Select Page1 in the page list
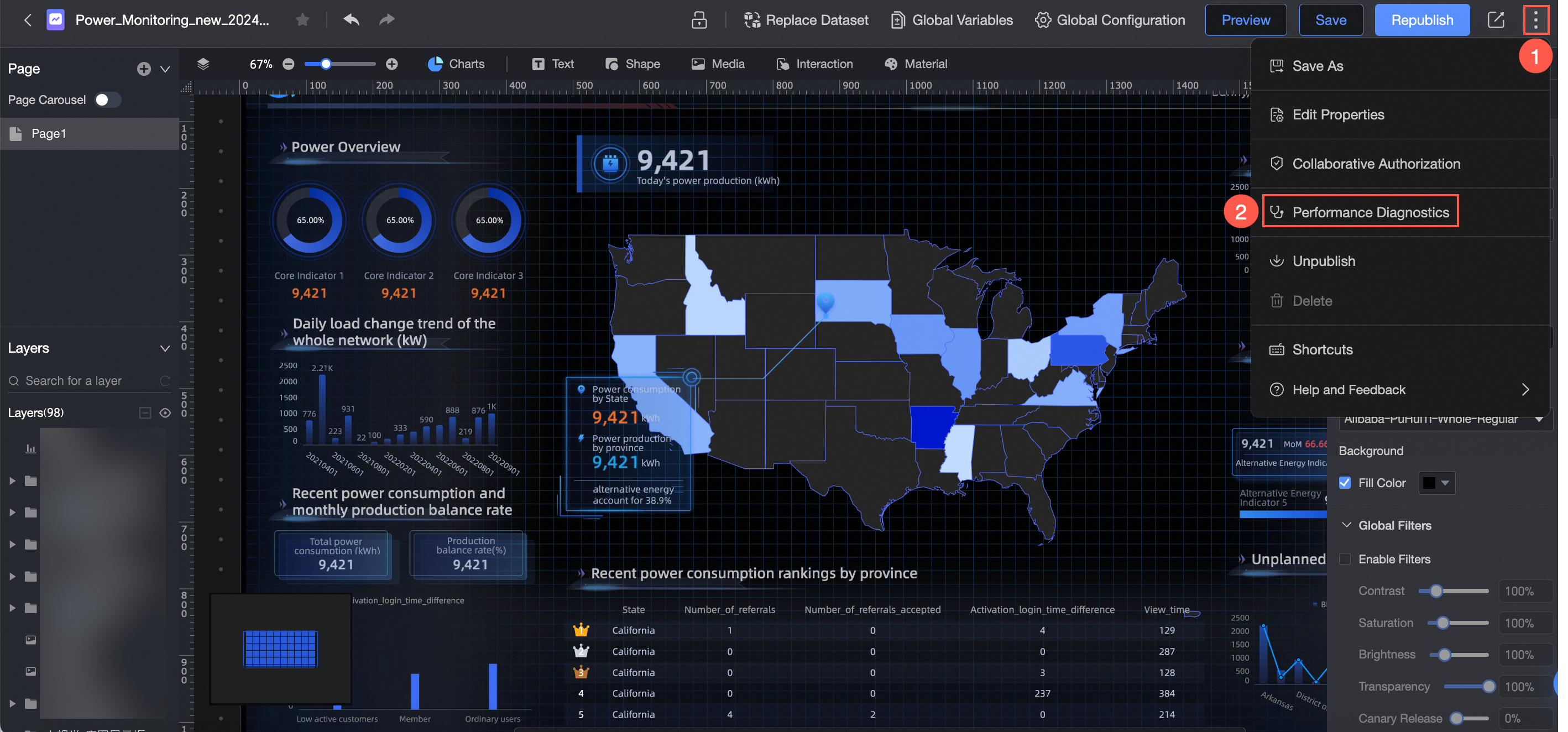The width and height of the screenshot is (1568, 732). (x=90, y=134)
